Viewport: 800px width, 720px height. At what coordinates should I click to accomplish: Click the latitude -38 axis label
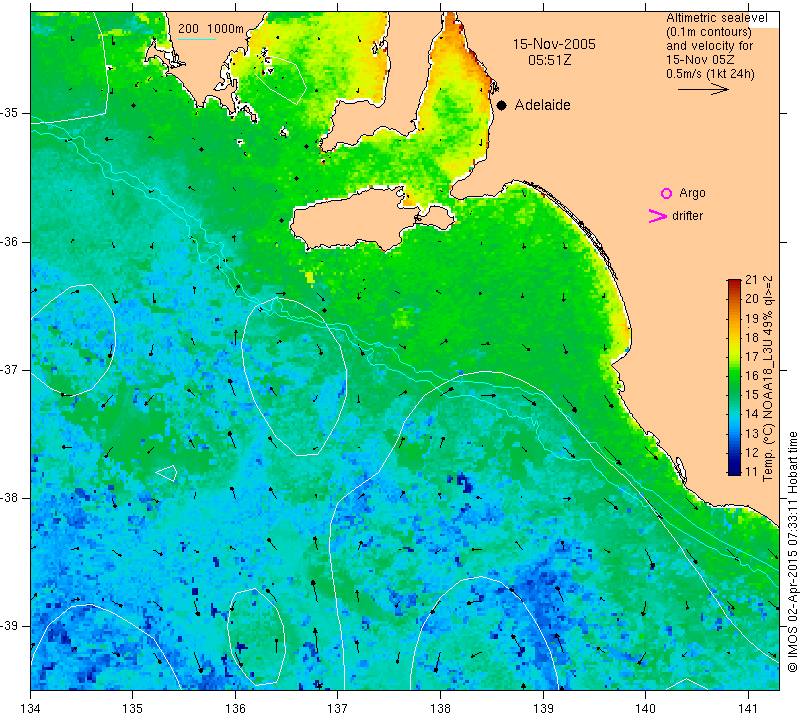click(x=9, y=498)
